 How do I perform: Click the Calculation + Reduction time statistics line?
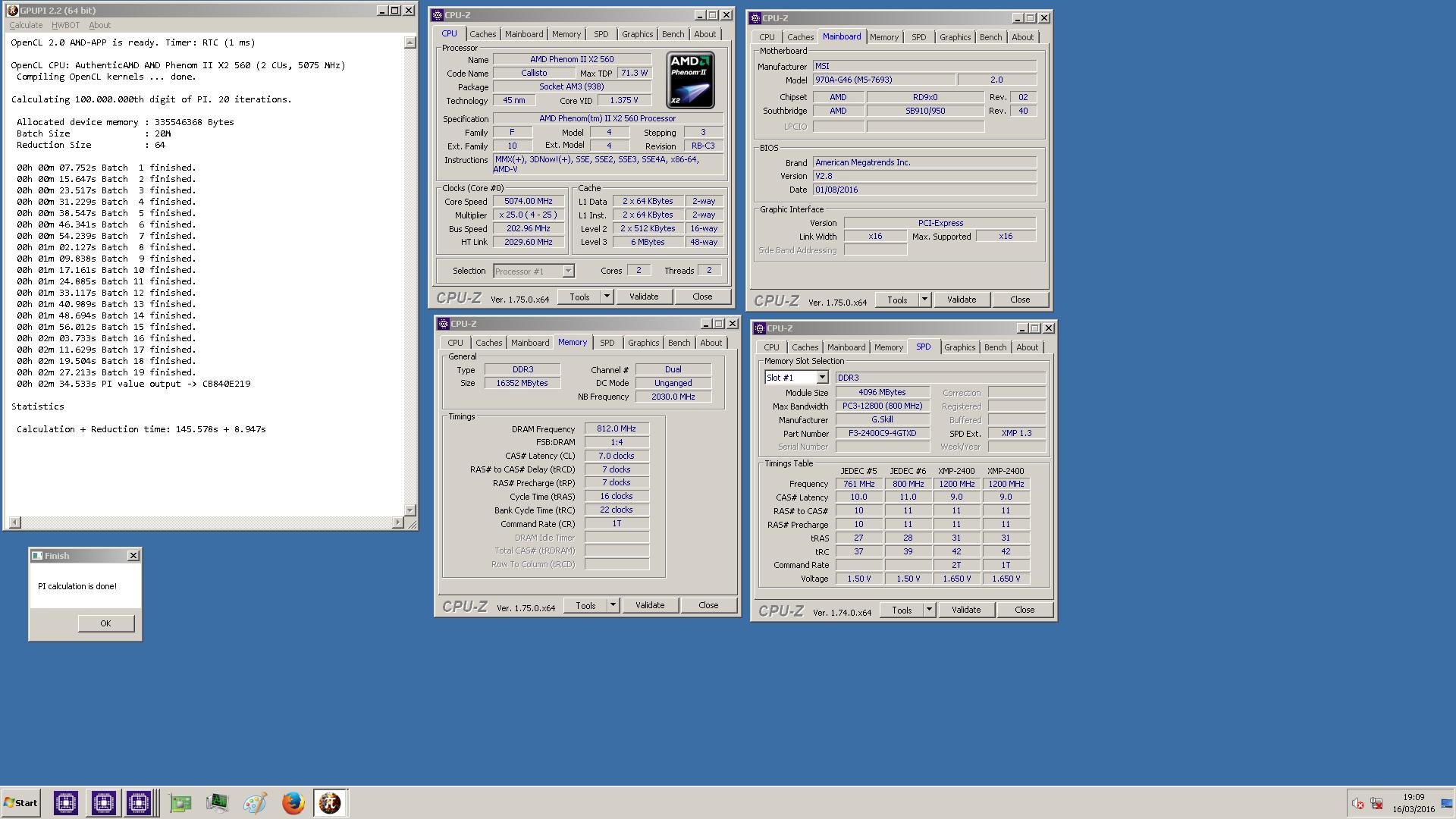tap(141, 429)
